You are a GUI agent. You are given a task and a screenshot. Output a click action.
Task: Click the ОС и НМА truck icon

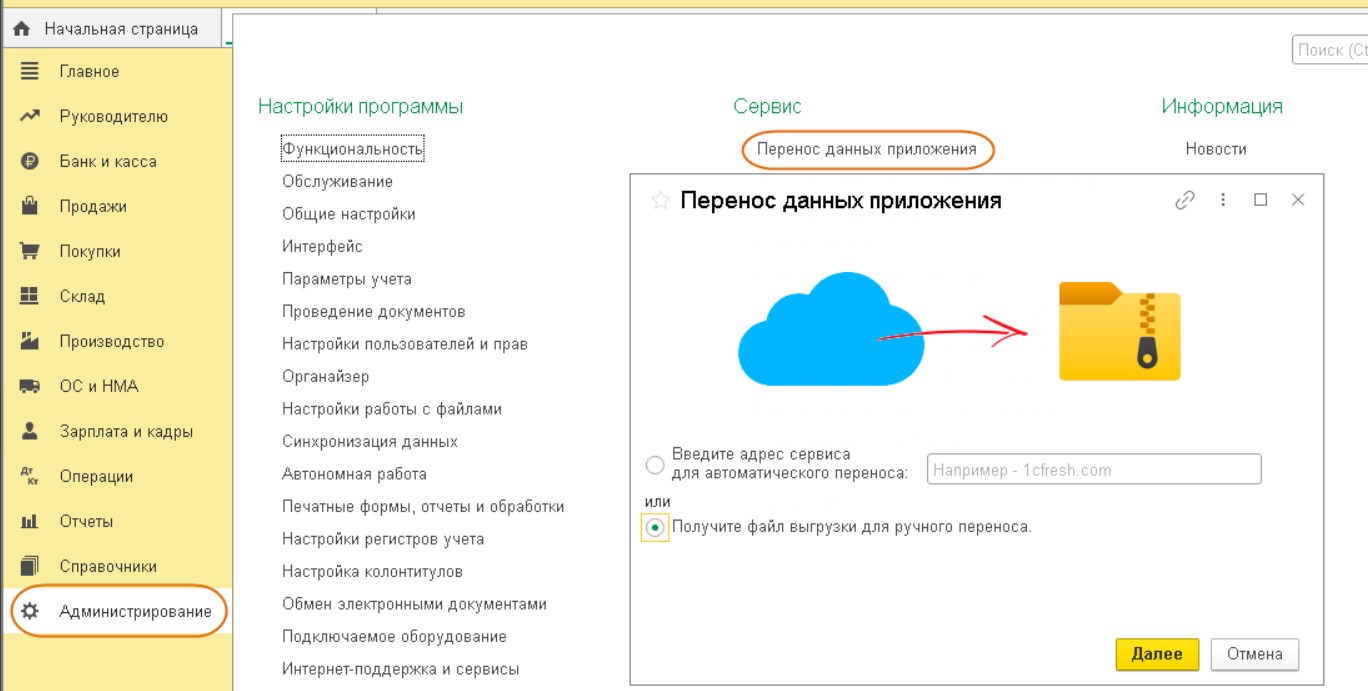[29, 386]
